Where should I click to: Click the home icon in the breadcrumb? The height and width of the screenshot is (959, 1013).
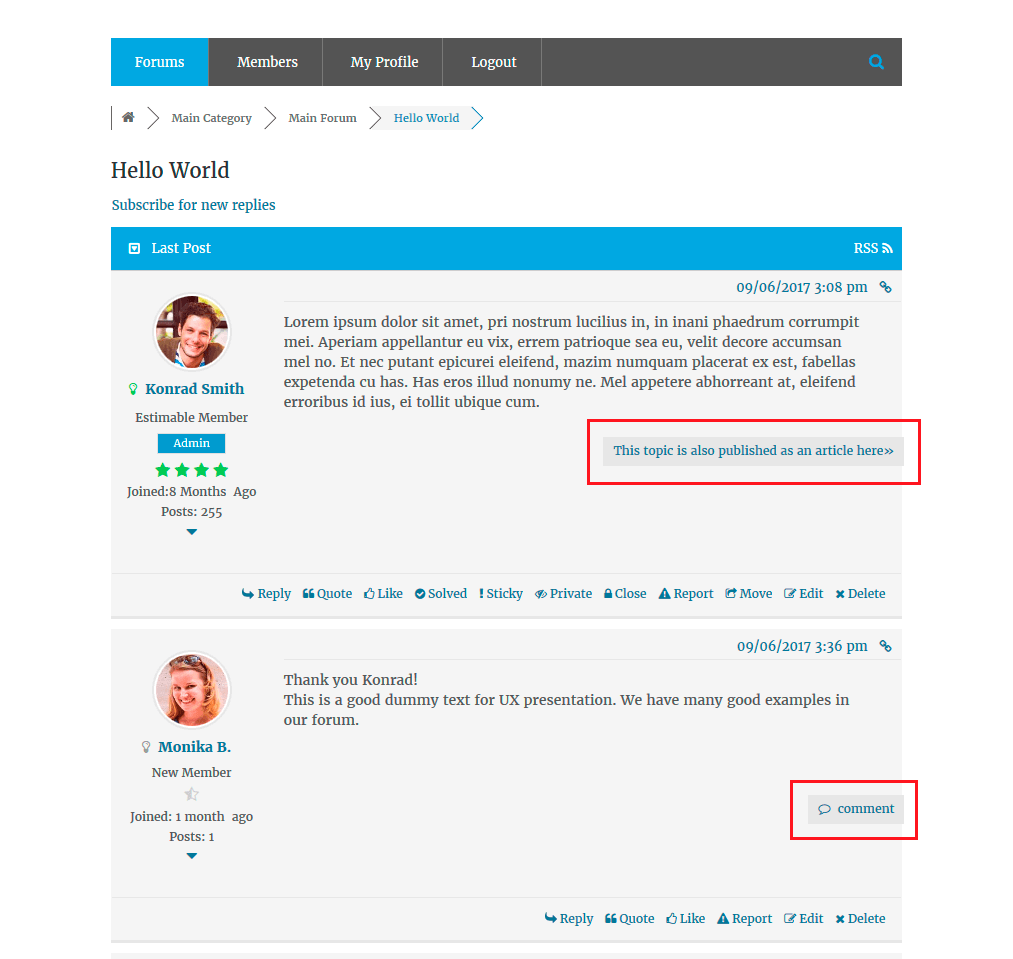(x=128, y=117)
